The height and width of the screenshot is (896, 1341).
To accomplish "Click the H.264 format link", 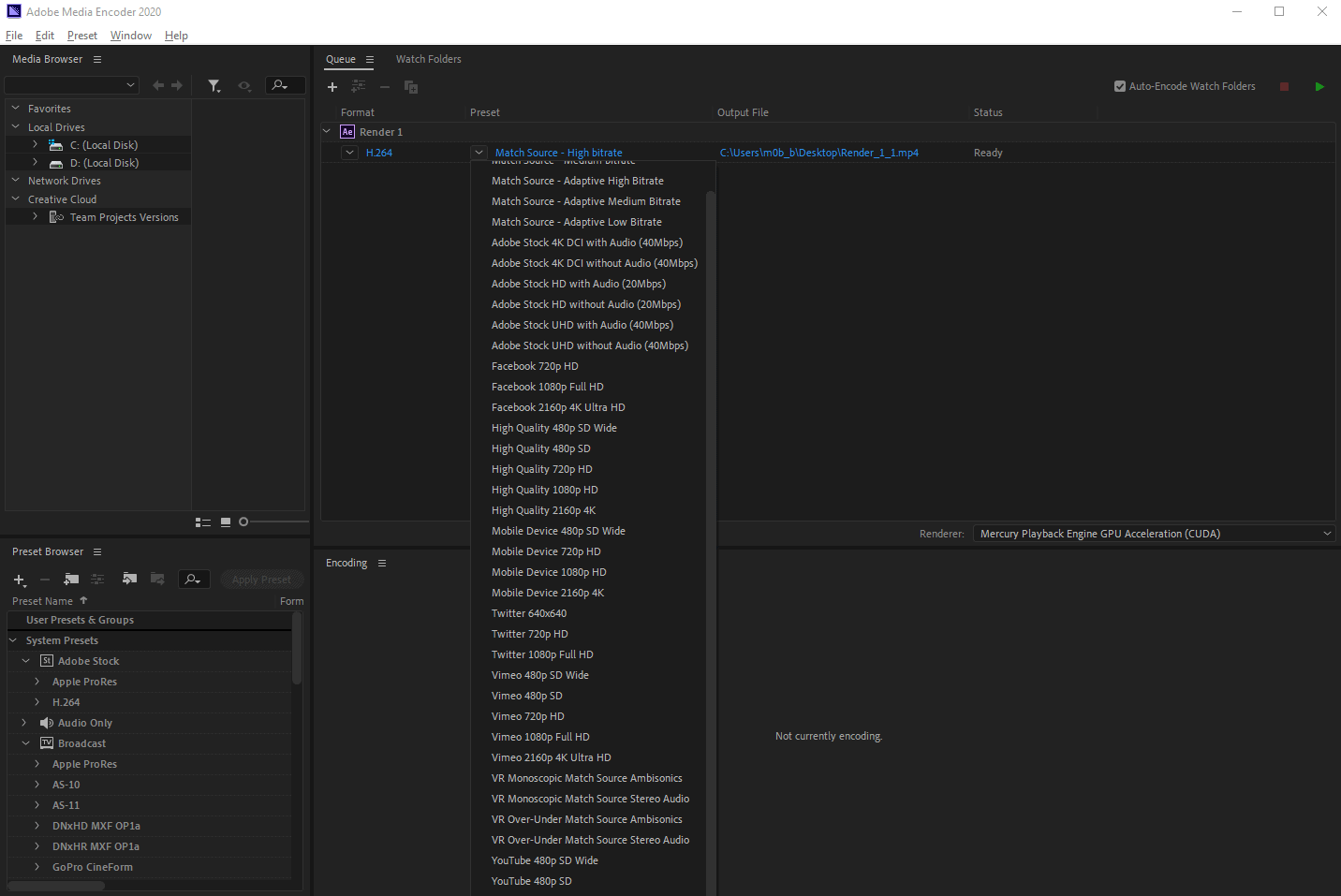I will pos(379,153).
